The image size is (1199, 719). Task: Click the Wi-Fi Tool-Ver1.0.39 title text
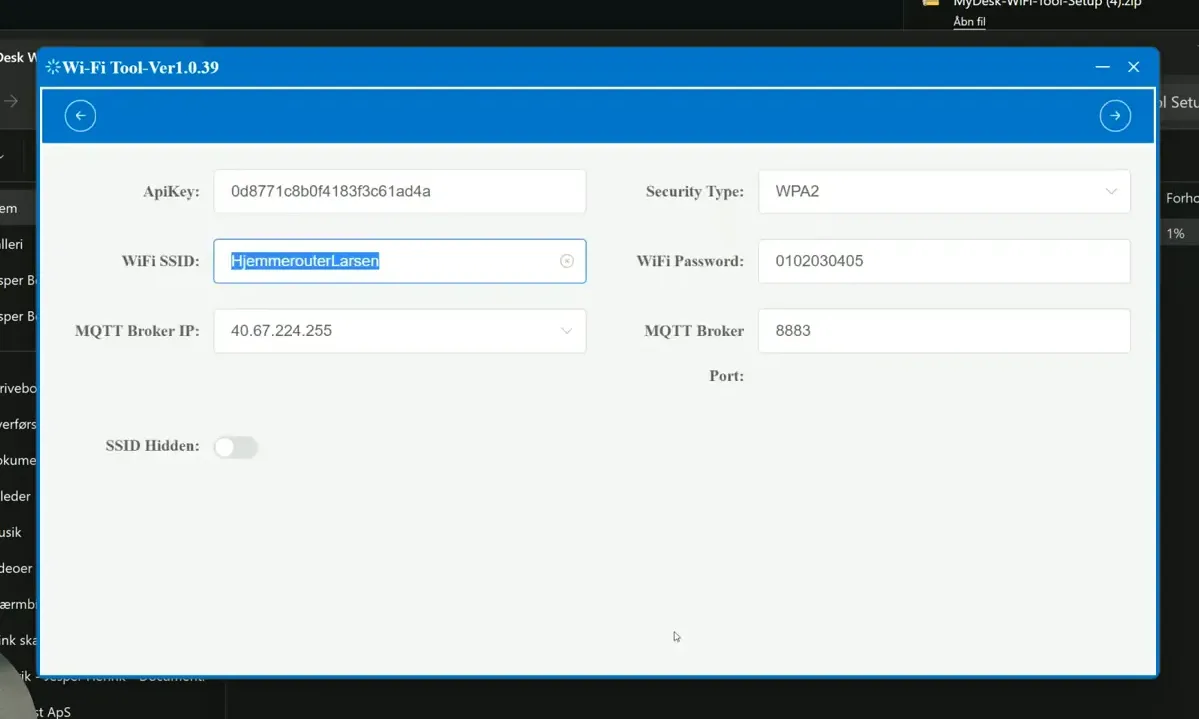click(141, 67)
